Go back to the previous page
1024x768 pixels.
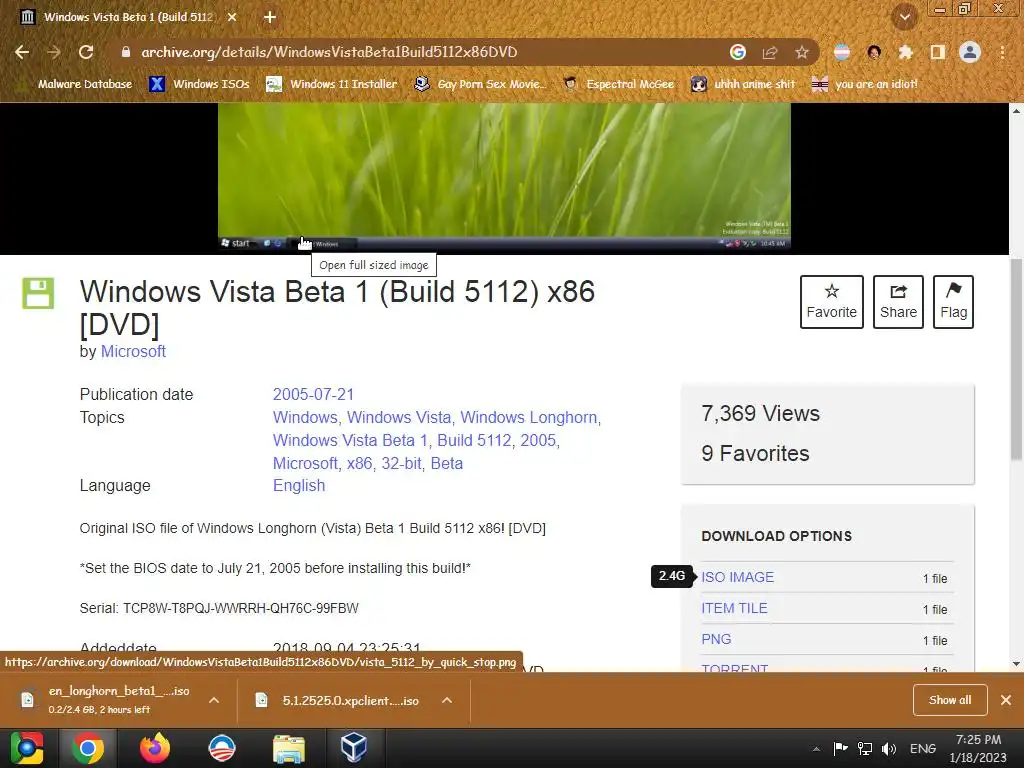point(22,52)
